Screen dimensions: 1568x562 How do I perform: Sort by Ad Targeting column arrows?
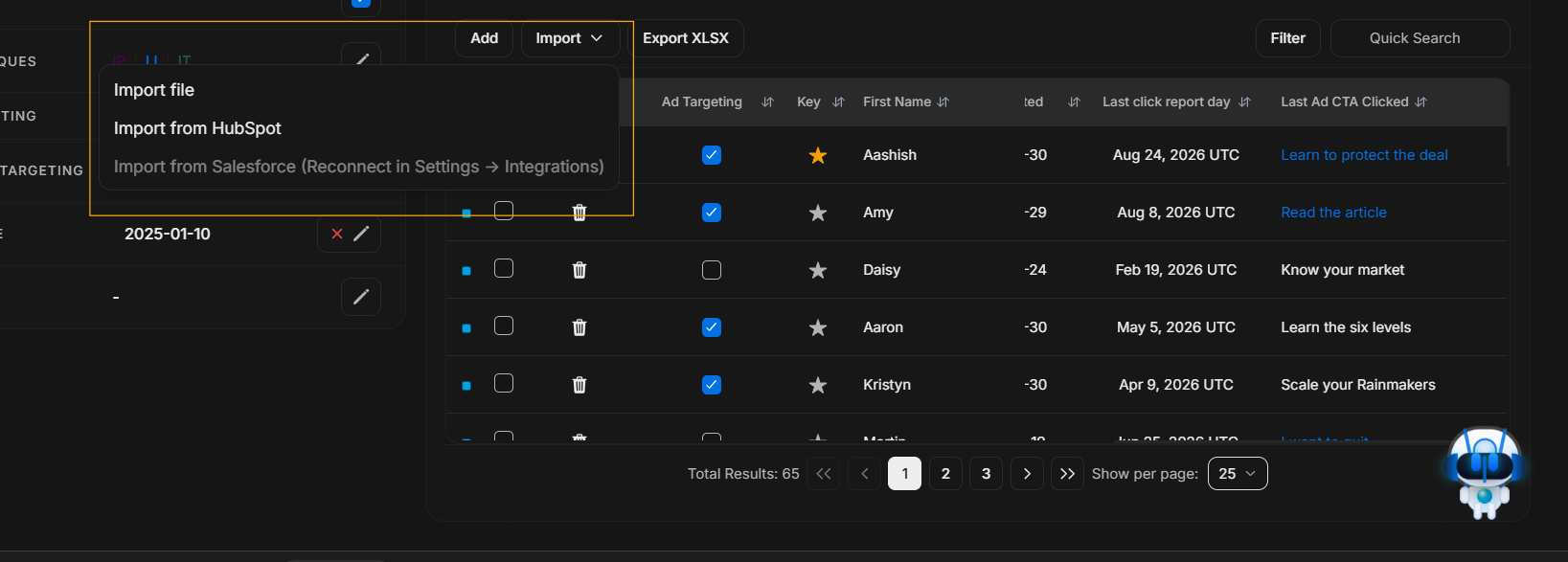click(767, 101)
